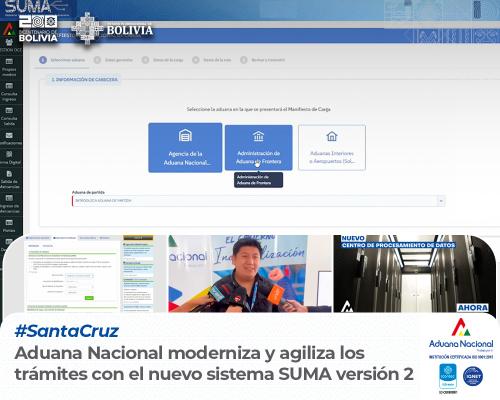Click the Aduana de partida field
The image size is (500, 400).
pos(258,201)
